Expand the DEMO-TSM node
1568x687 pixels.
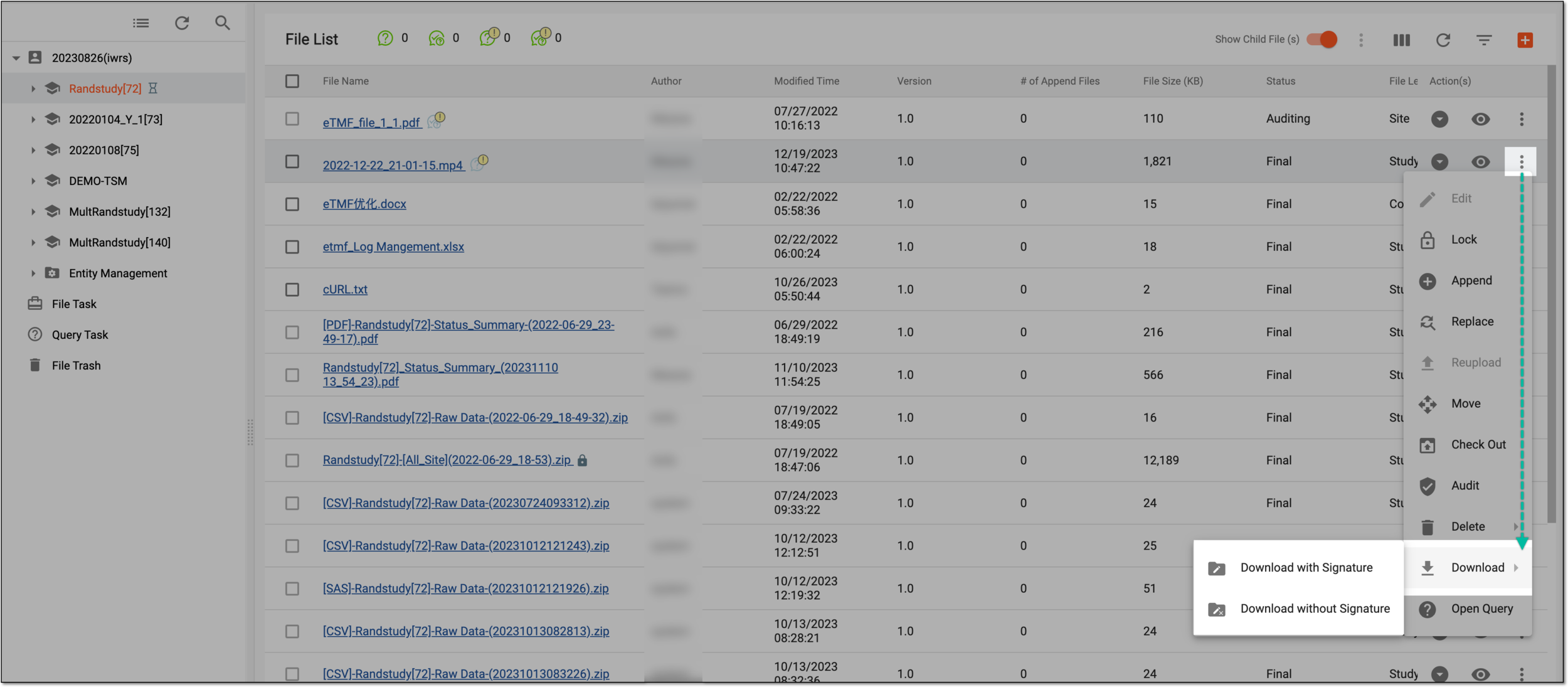tap(33, 181)
